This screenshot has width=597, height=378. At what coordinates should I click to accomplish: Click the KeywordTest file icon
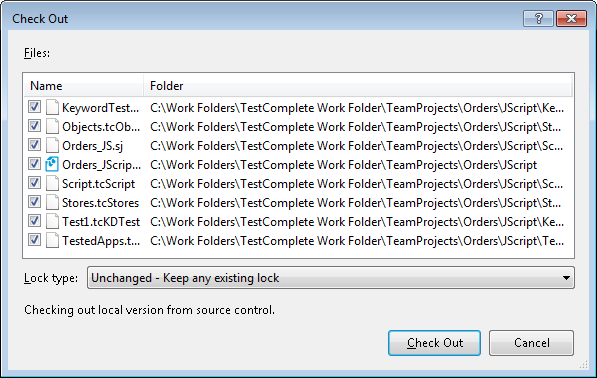click(52, 107)
